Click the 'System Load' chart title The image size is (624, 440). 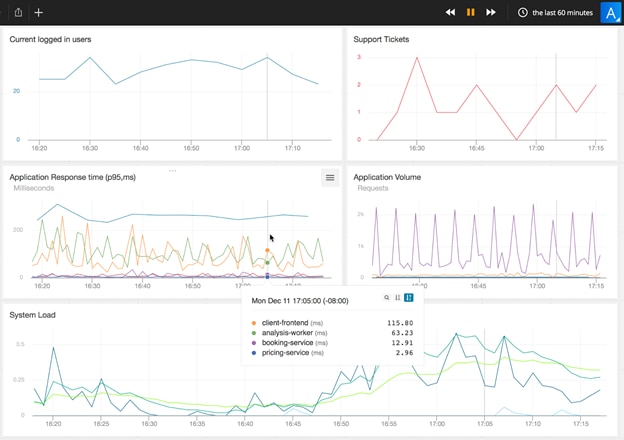[x=32, y=314]
